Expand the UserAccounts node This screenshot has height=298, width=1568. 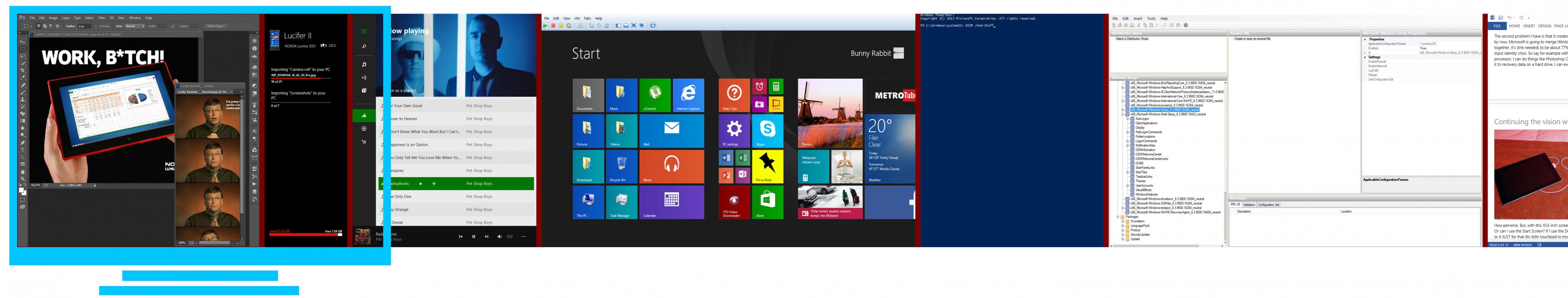tap(1127, 186)
